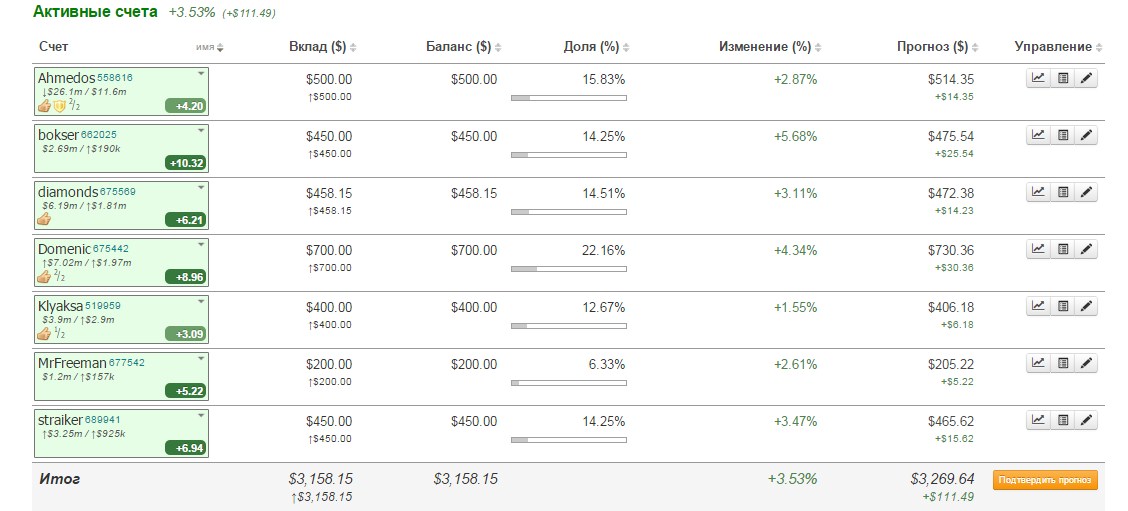Open the chart for the Ahmedos account
Viewport: 1128px width, 511px height.
click(1038, 78)
